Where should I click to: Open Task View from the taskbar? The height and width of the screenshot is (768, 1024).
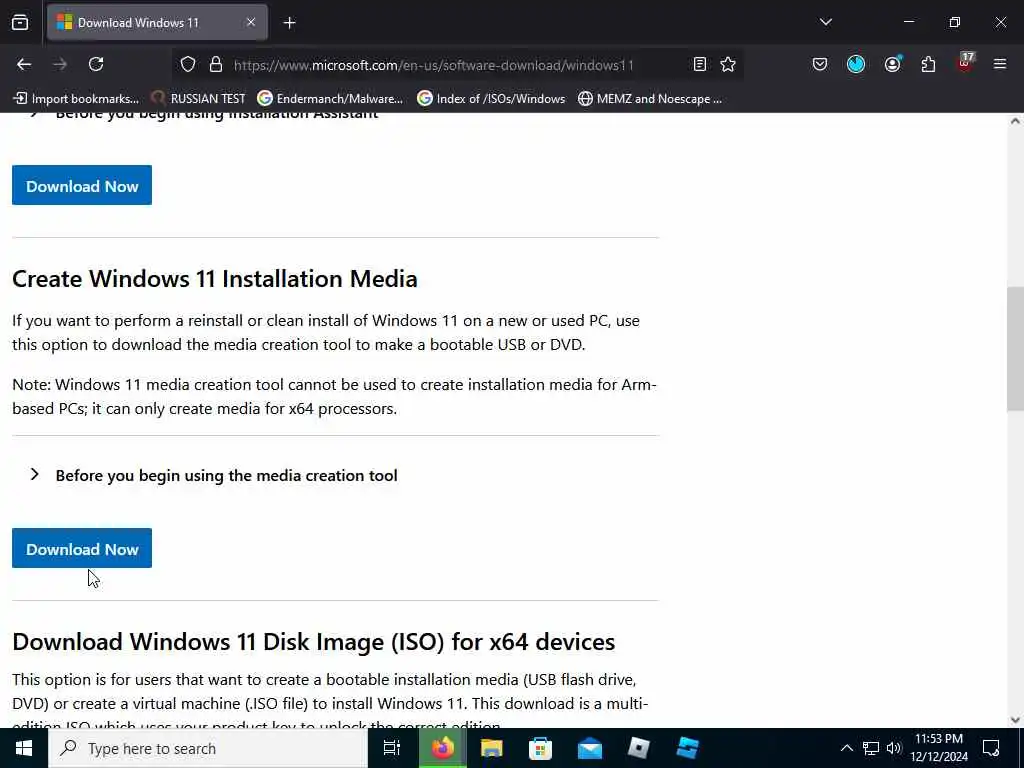[392, 748]
